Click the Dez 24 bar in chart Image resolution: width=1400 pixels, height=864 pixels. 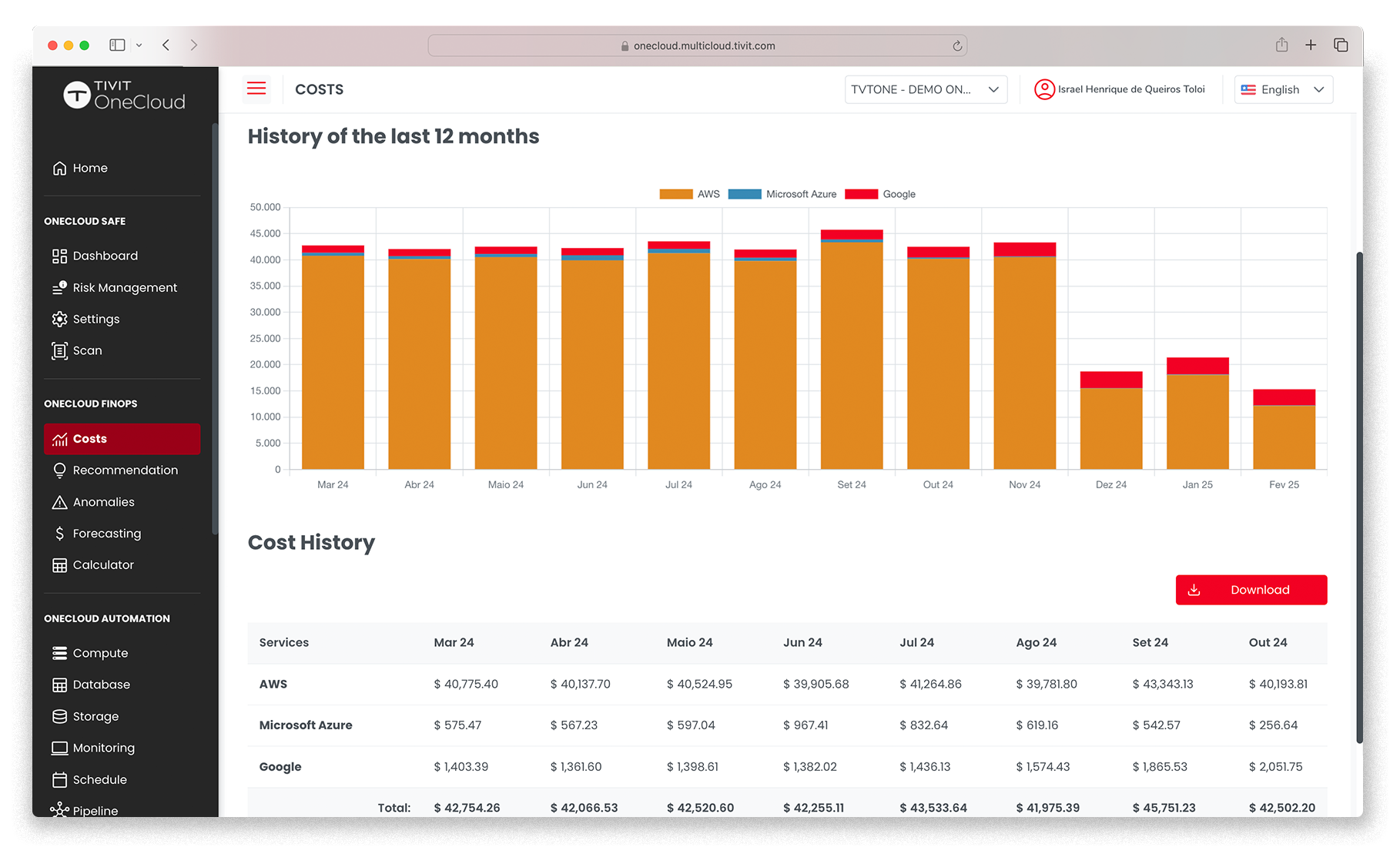(x=1111, y=420)
